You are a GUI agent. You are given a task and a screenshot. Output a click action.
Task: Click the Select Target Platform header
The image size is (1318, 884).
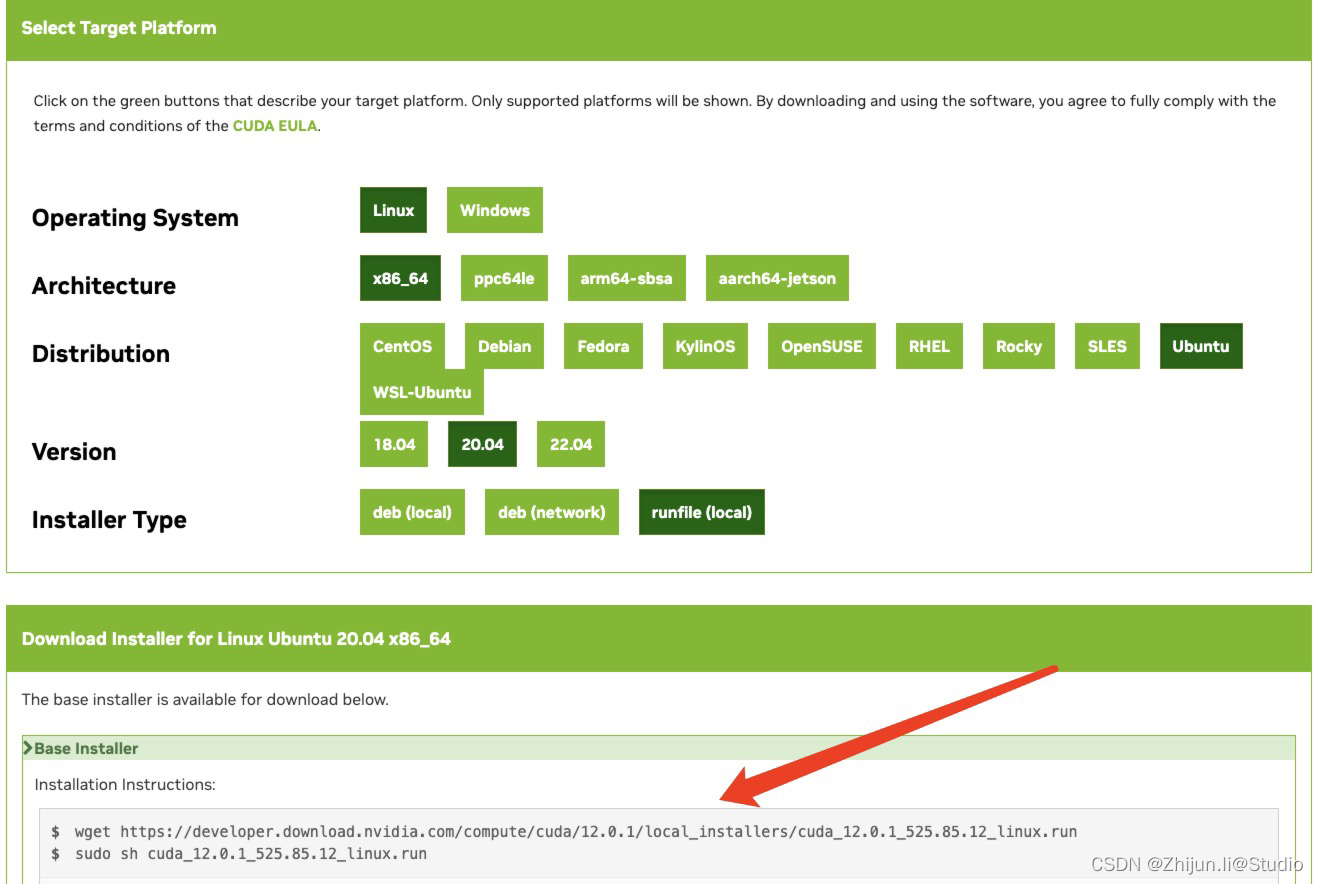pos(119,28)
